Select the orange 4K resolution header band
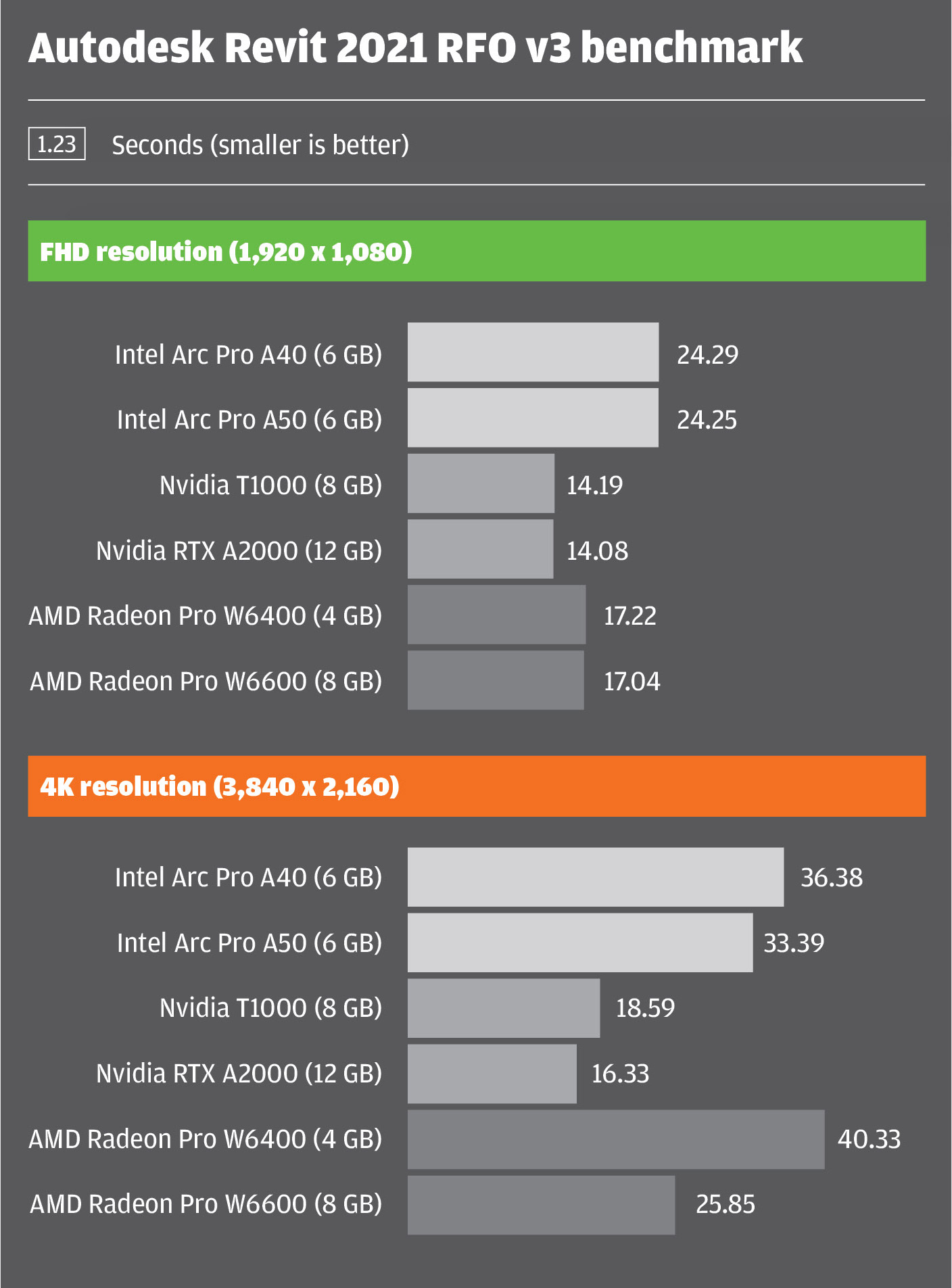Screen dimensions: 952x1288 coord(476,786)
